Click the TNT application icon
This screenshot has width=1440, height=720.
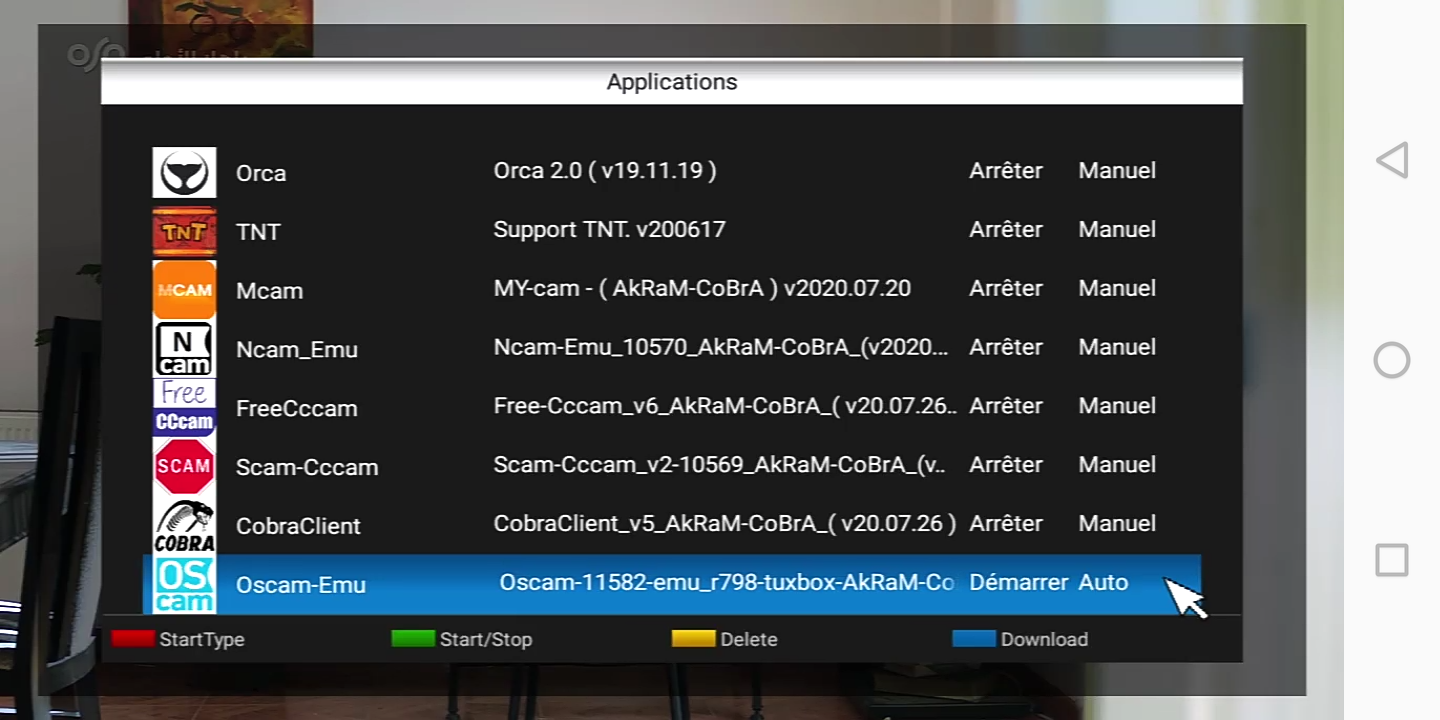tap(184, 231)
